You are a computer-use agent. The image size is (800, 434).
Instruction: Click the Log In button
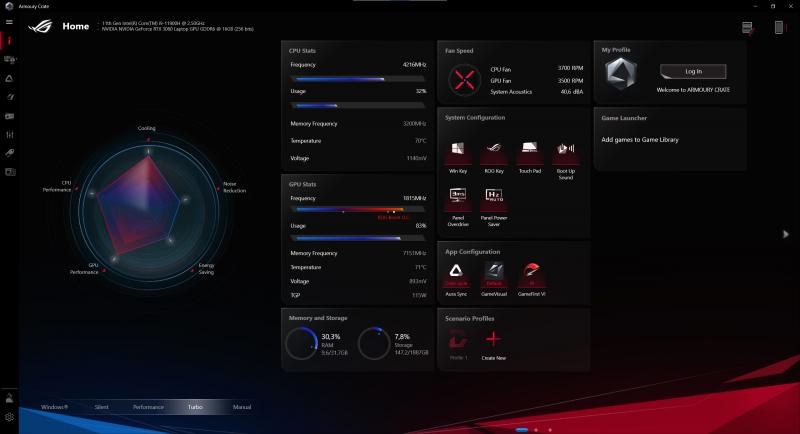click(x=693, y=71)
